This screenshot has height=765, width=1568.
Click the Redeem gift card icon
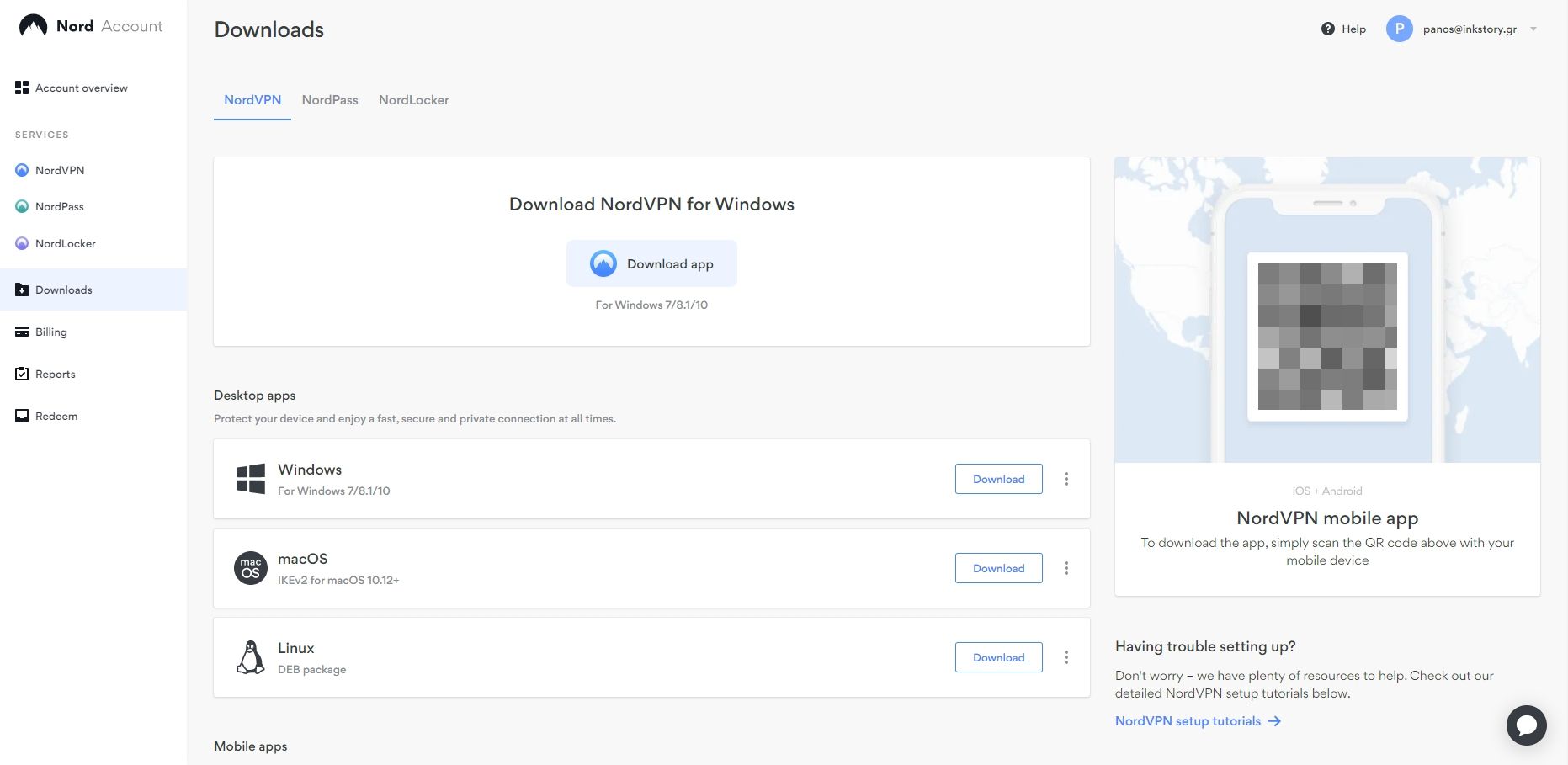[x=22, y=415]
